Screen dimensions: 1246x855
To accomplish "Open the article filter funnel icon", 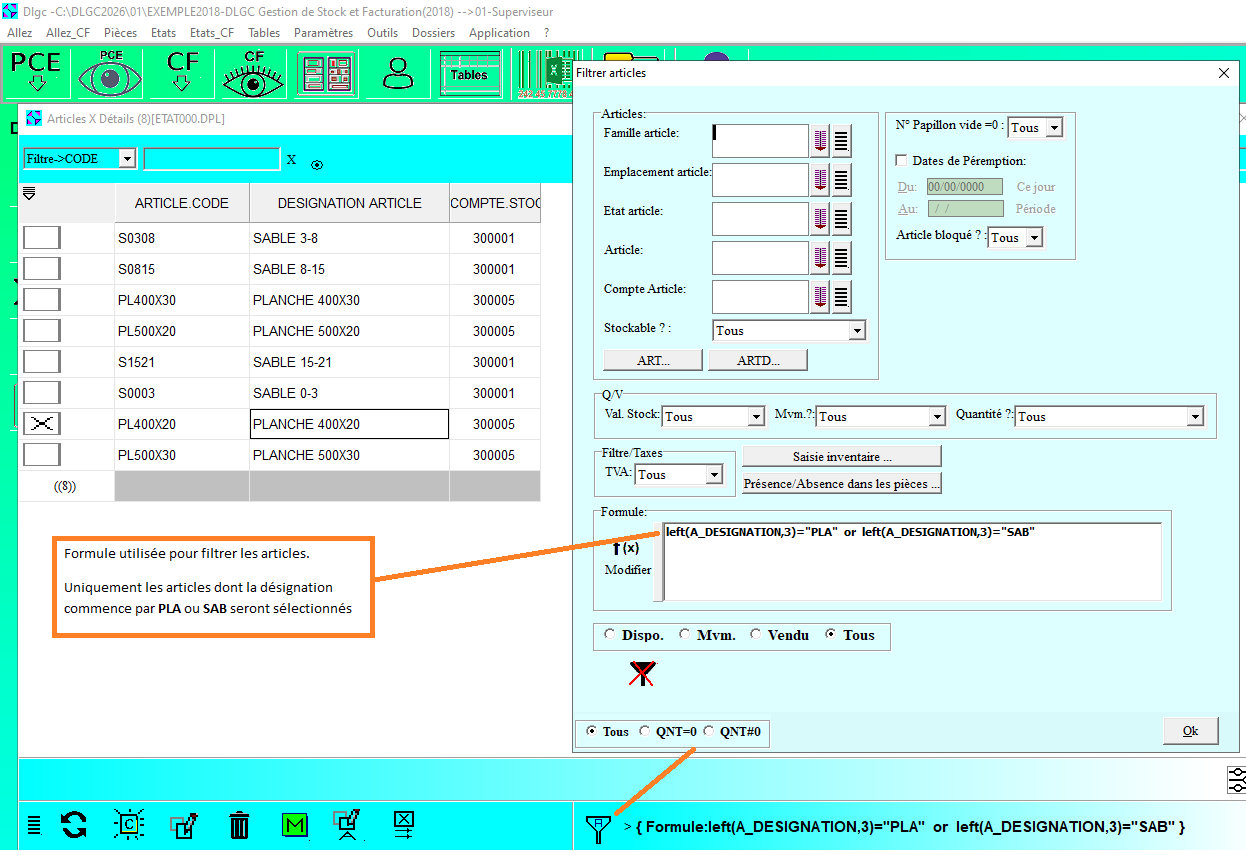I will (x=597, y=828).
